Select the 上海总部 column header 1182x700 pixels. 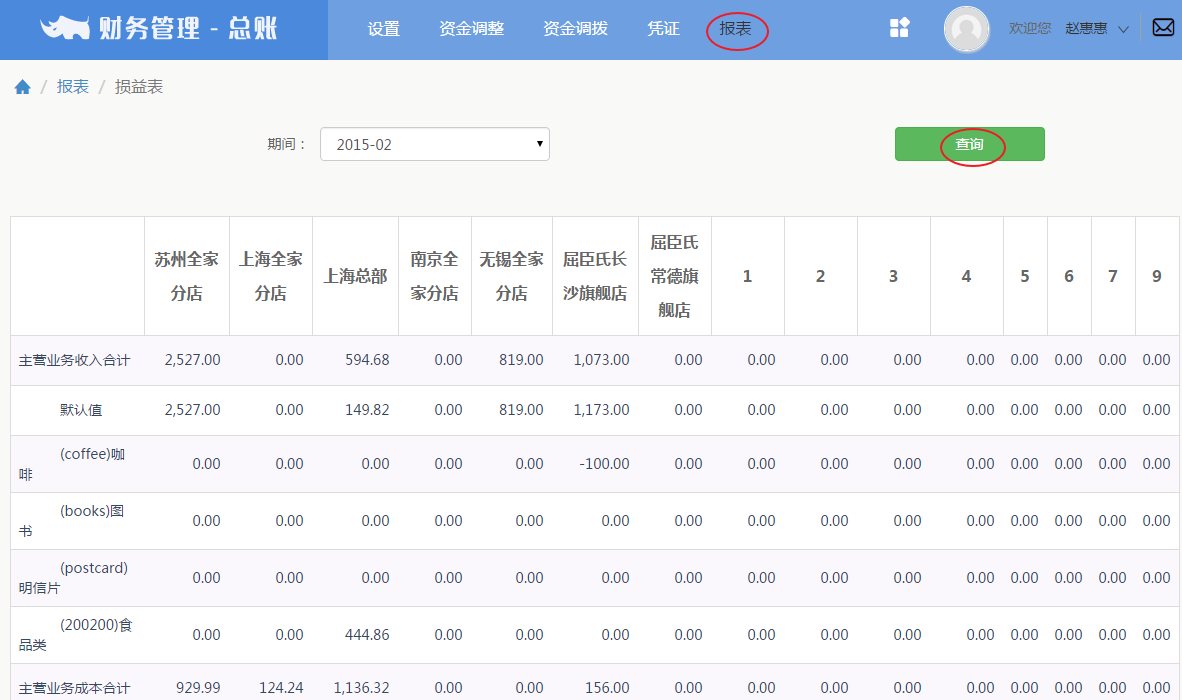click(355, 276)
